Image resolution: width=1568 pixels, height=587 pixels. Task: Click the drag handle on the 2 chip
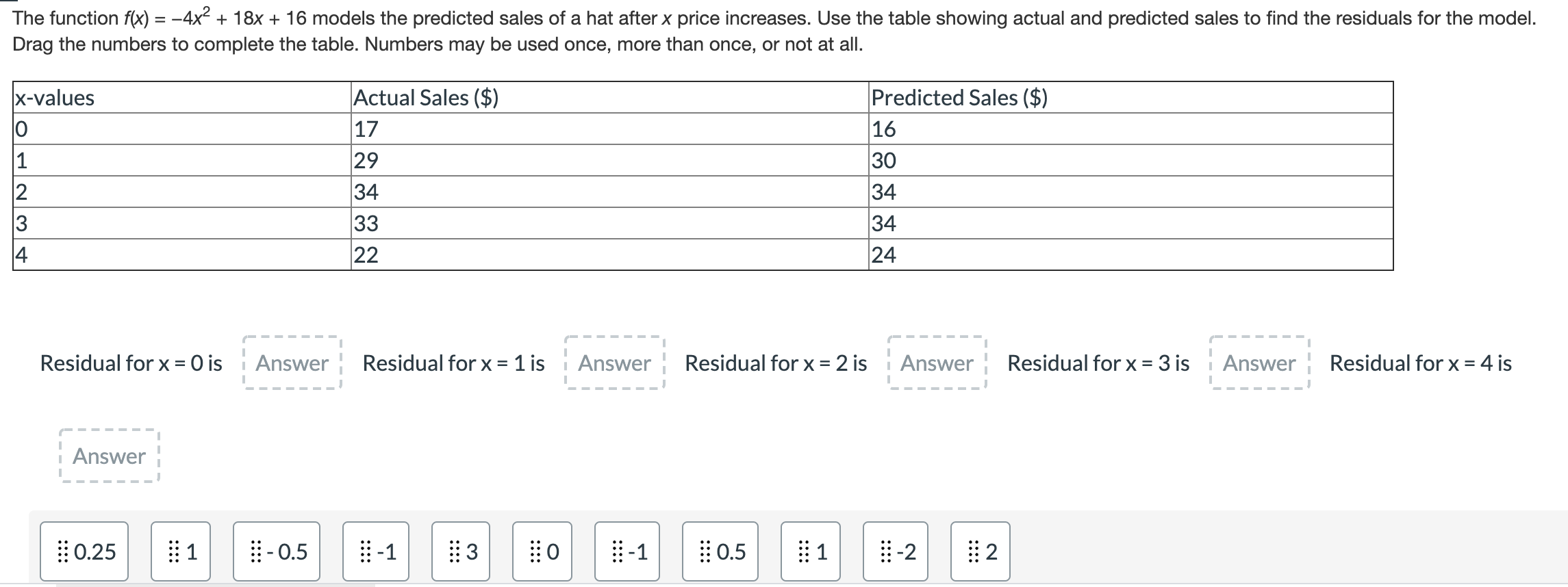tap(973, 551)
